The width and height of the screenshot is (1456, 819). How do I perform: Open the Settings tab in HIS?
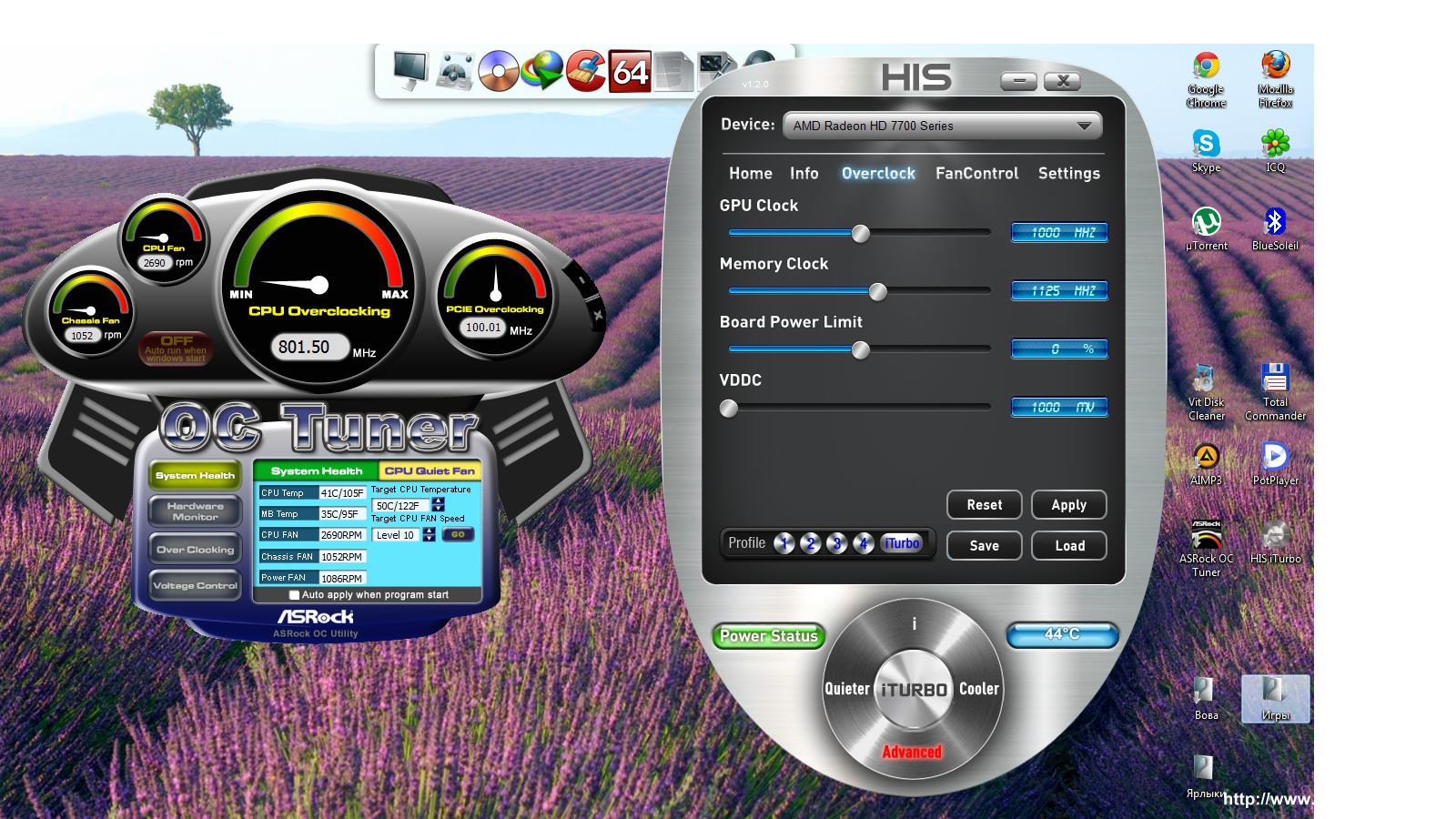click(x=1068, y=173)
